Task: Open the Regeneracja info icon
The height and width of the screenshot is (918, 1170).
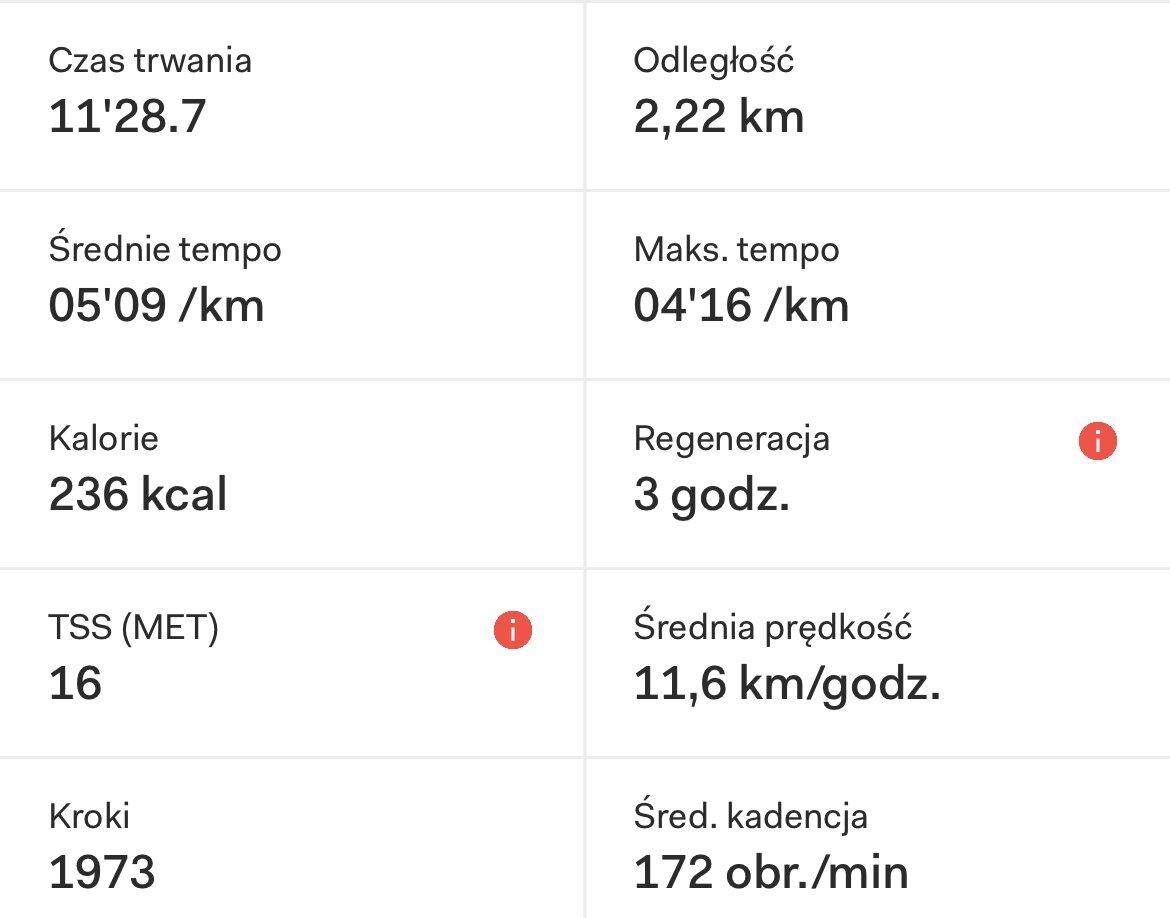Action: 1097,441
